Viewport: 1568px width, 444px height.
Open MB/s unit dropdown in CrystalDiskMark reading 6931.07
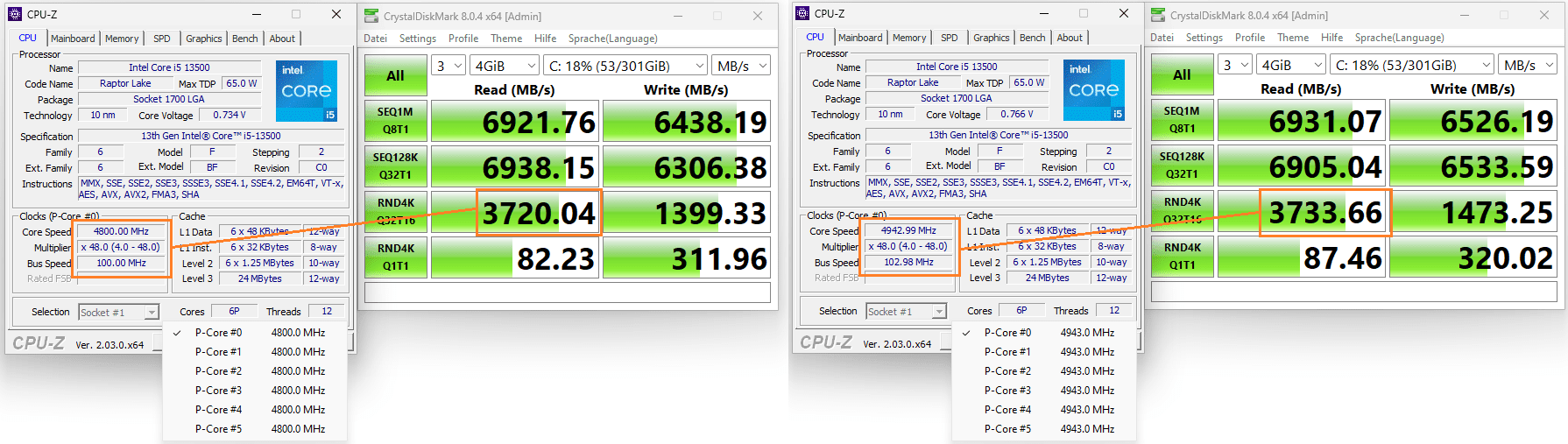1528,65
